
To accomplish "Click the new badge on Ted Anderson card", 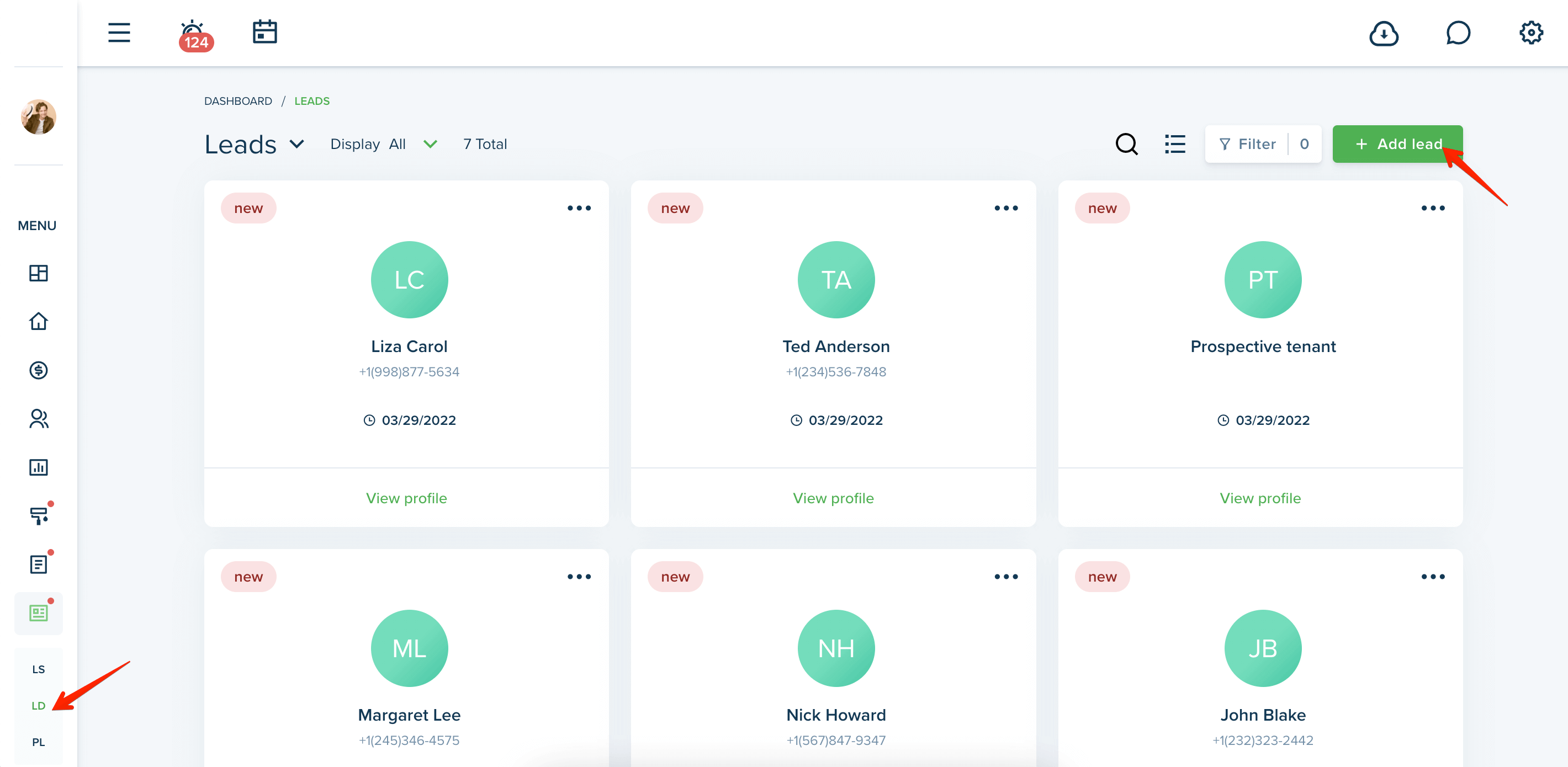I will (x=675, y=208).
